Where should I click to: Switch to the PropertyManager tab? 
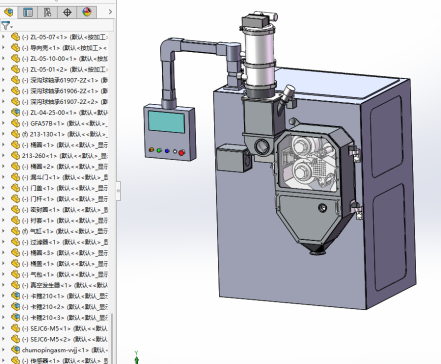[x=28, y=12]
